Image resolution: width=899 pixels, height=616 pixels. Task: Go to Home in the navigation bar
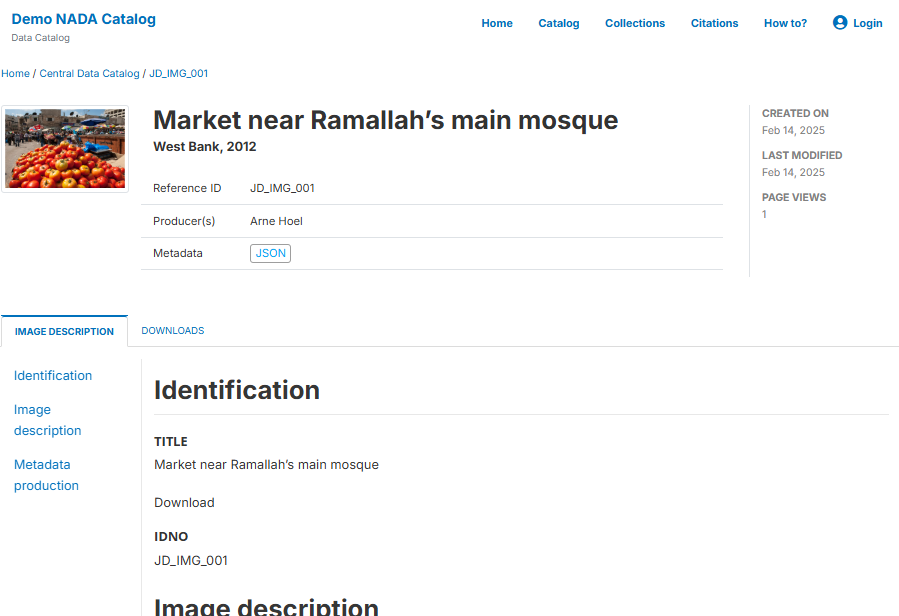[496, 23]
